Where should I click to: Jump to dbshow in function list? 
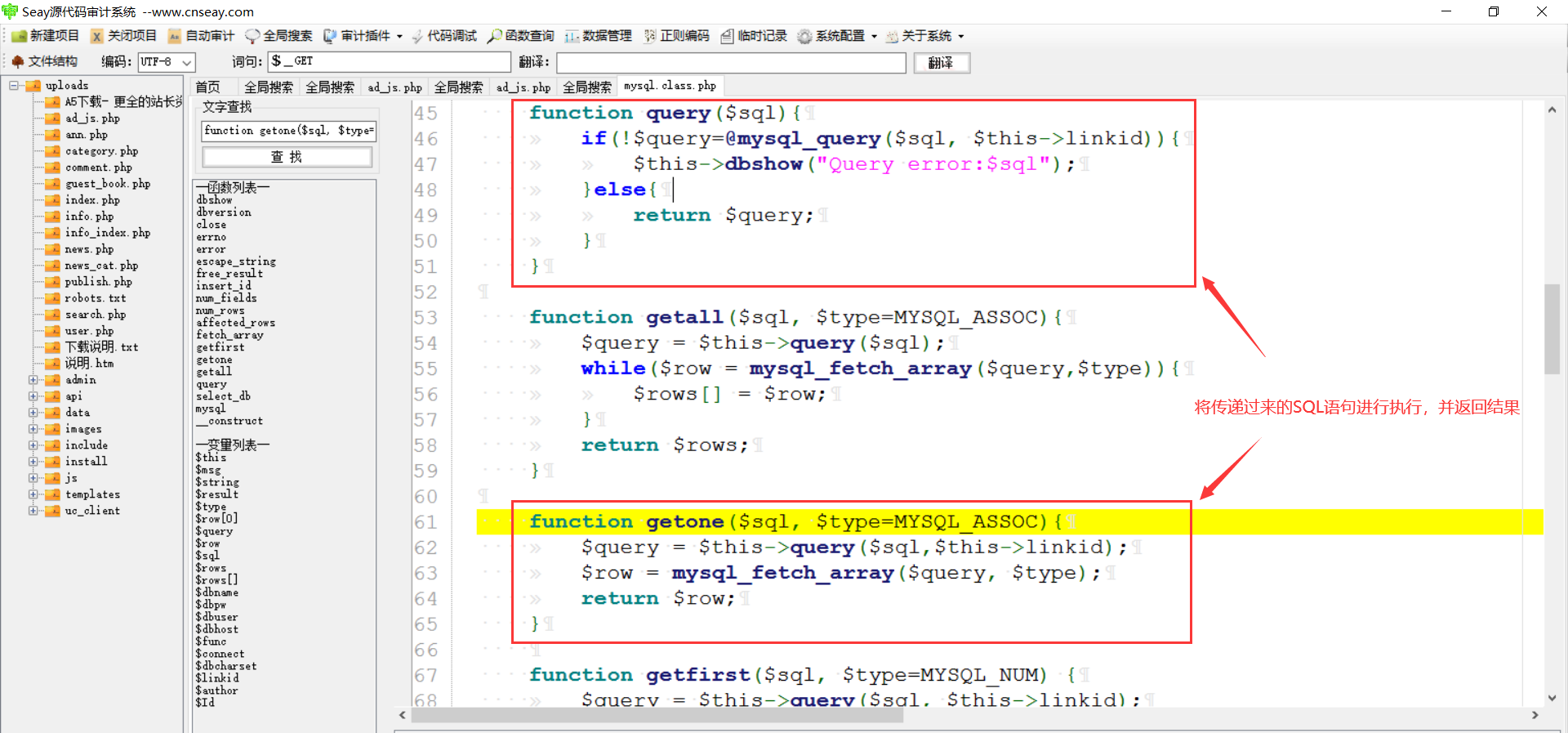(214, 200)
